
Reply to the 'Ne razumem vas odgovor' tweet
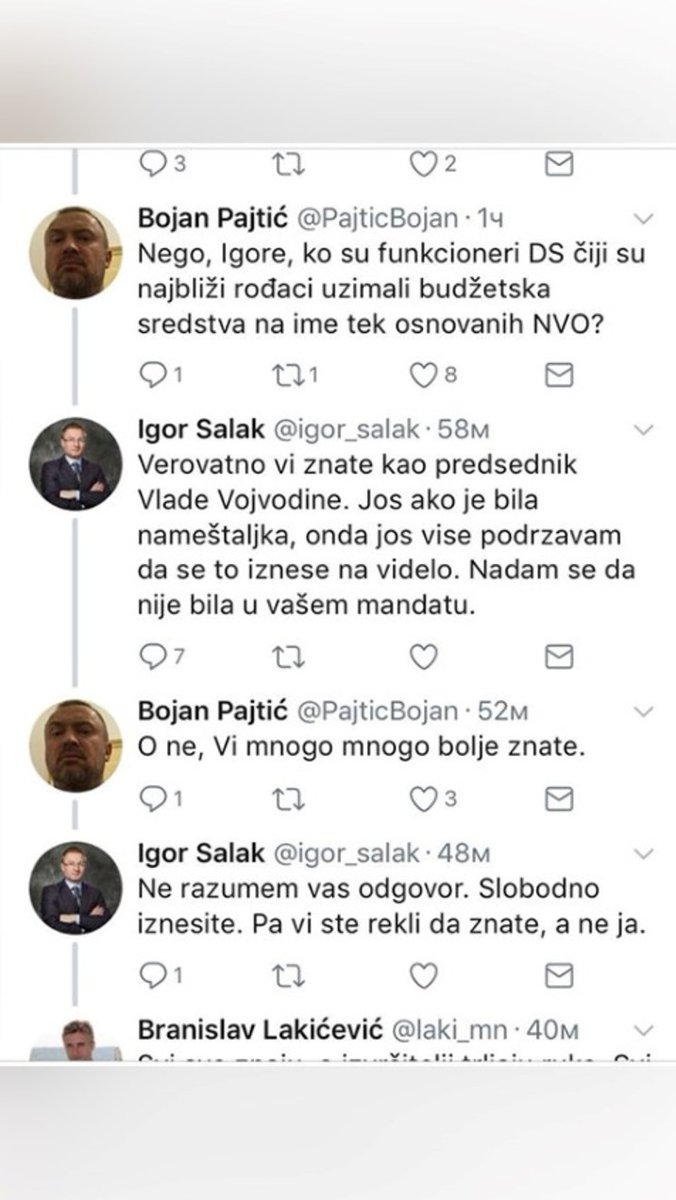(151, 974)
